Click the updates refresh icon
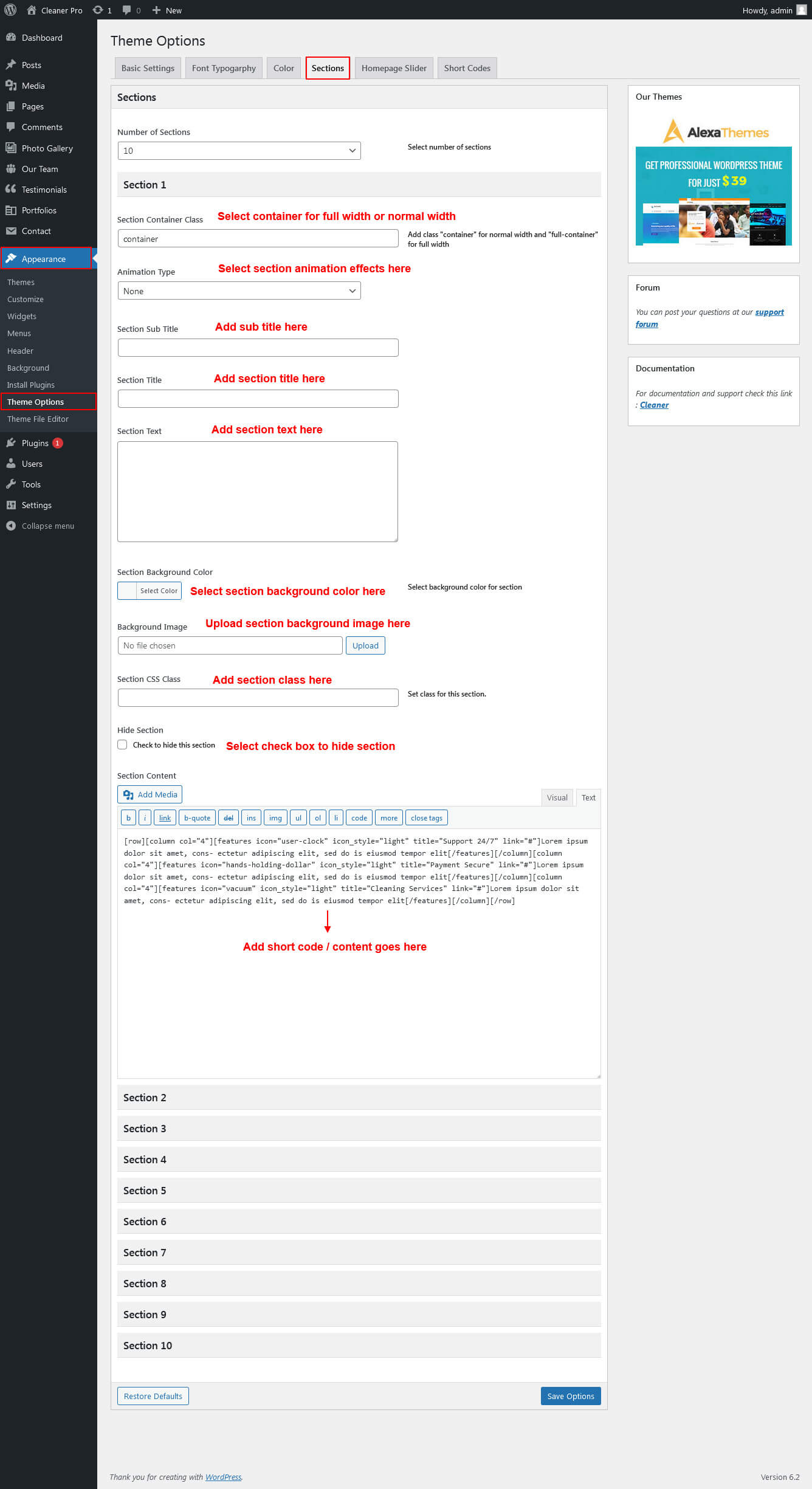This screenshot has width=812, height=1489. 97,10
